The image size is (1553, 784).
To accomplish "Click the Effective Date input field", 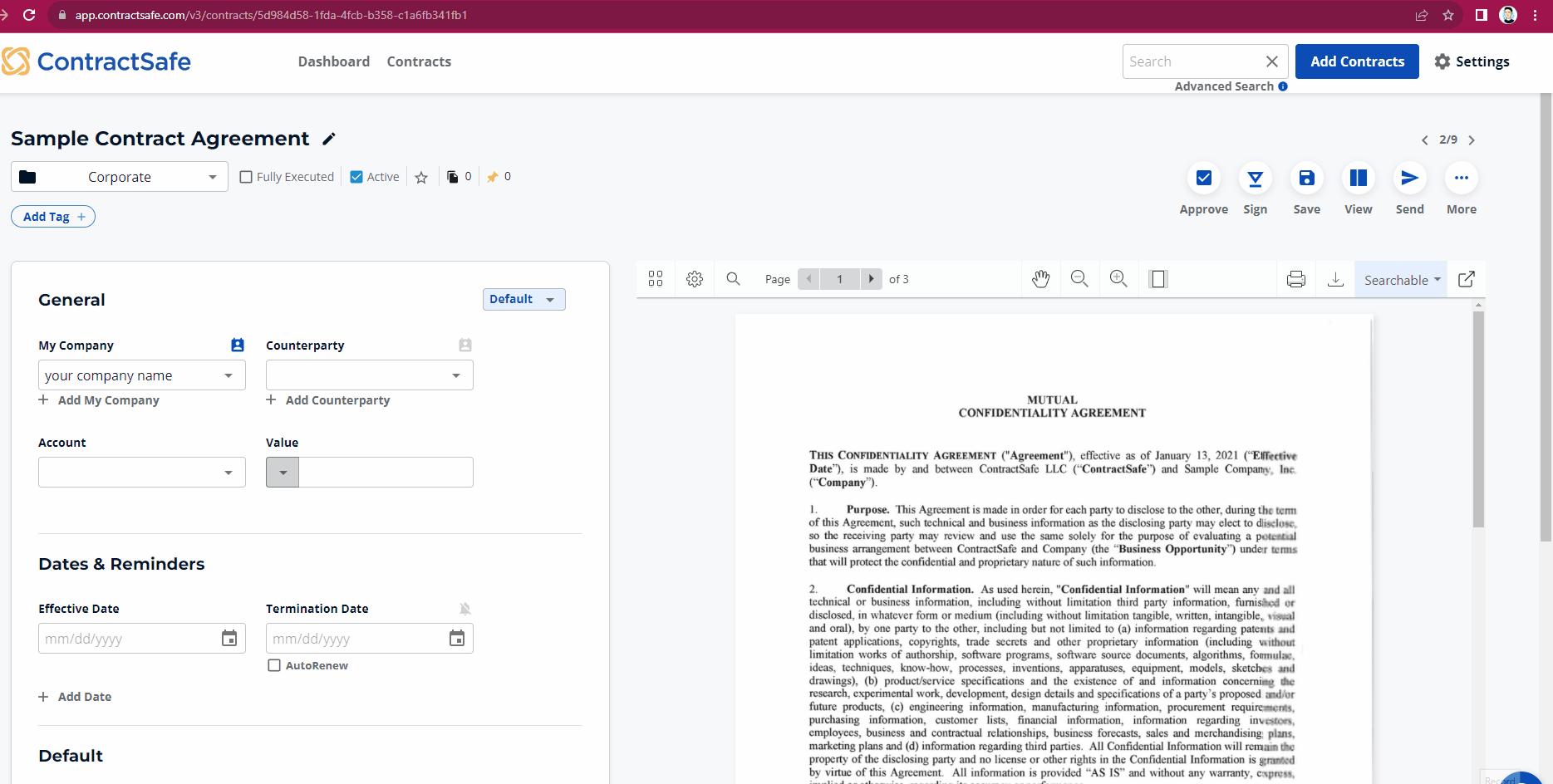I will (129, 639).
